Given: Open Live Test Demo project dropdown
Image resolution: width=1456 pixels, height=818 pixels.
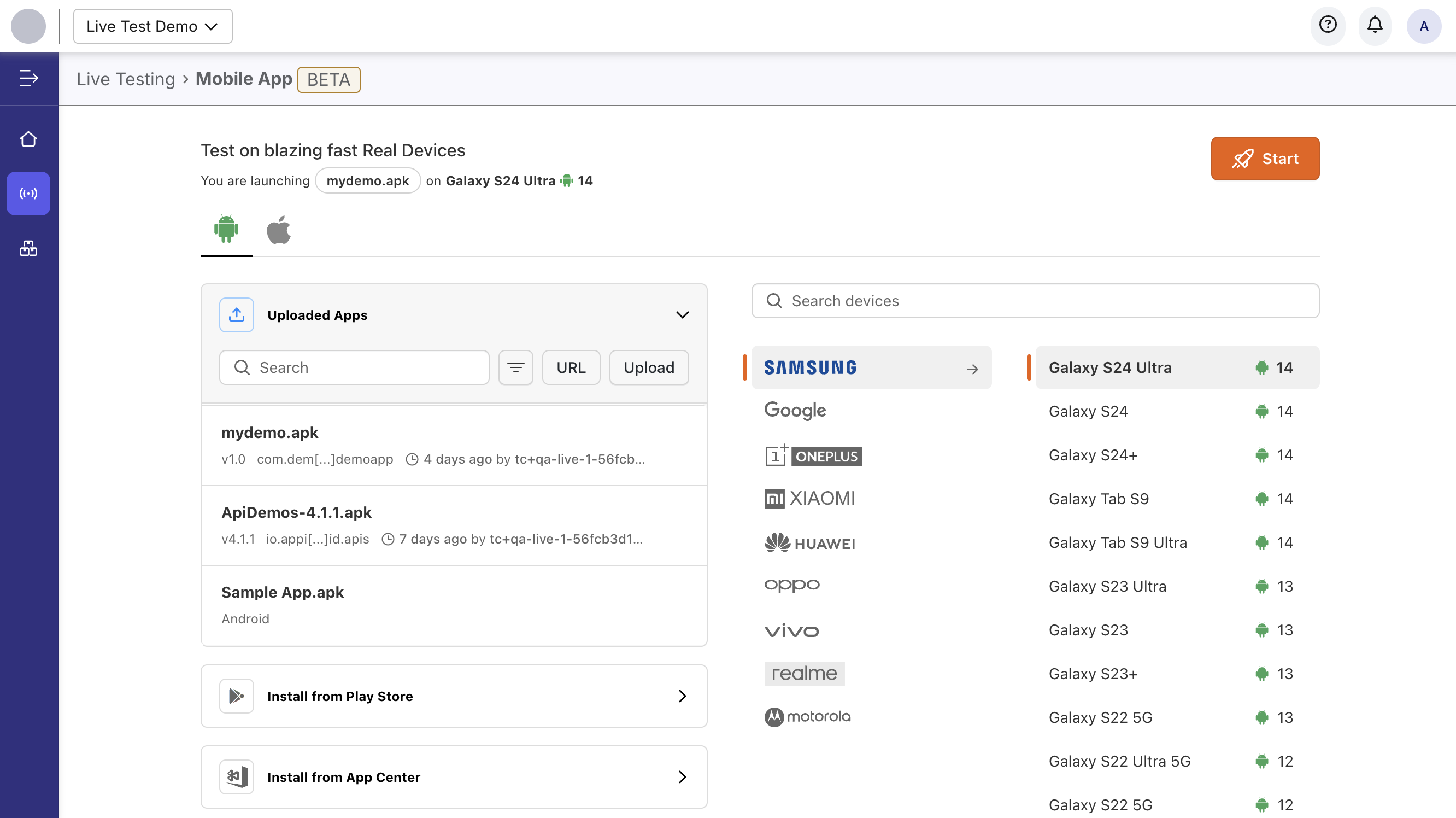Looking at the screenshot, I should 152,26.
